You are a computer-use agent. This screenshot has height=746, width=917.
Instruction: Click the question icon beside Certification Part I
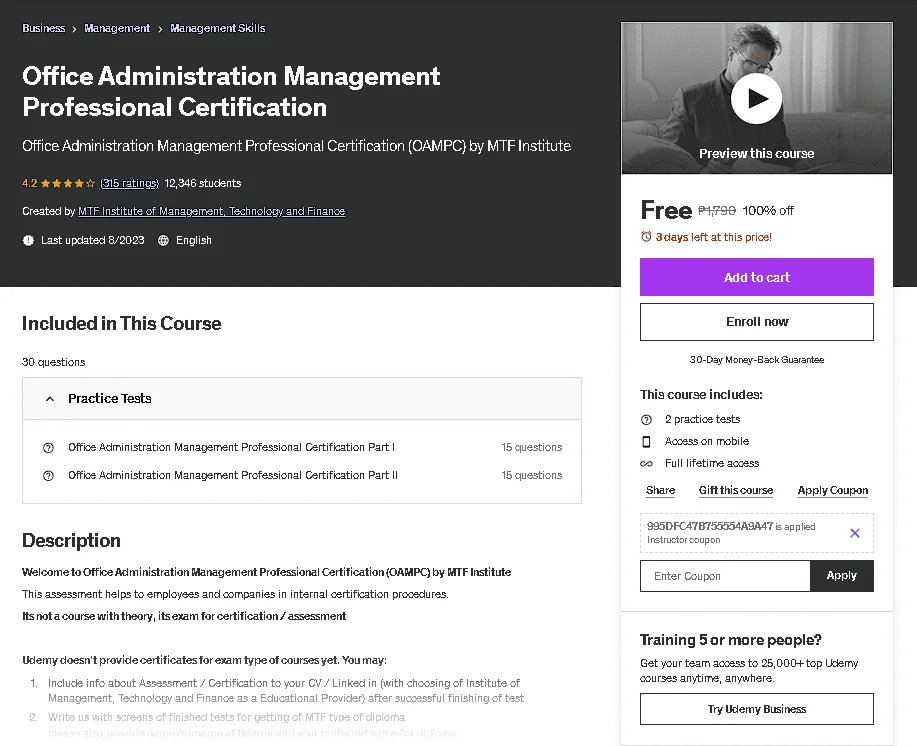pos(49,448)
